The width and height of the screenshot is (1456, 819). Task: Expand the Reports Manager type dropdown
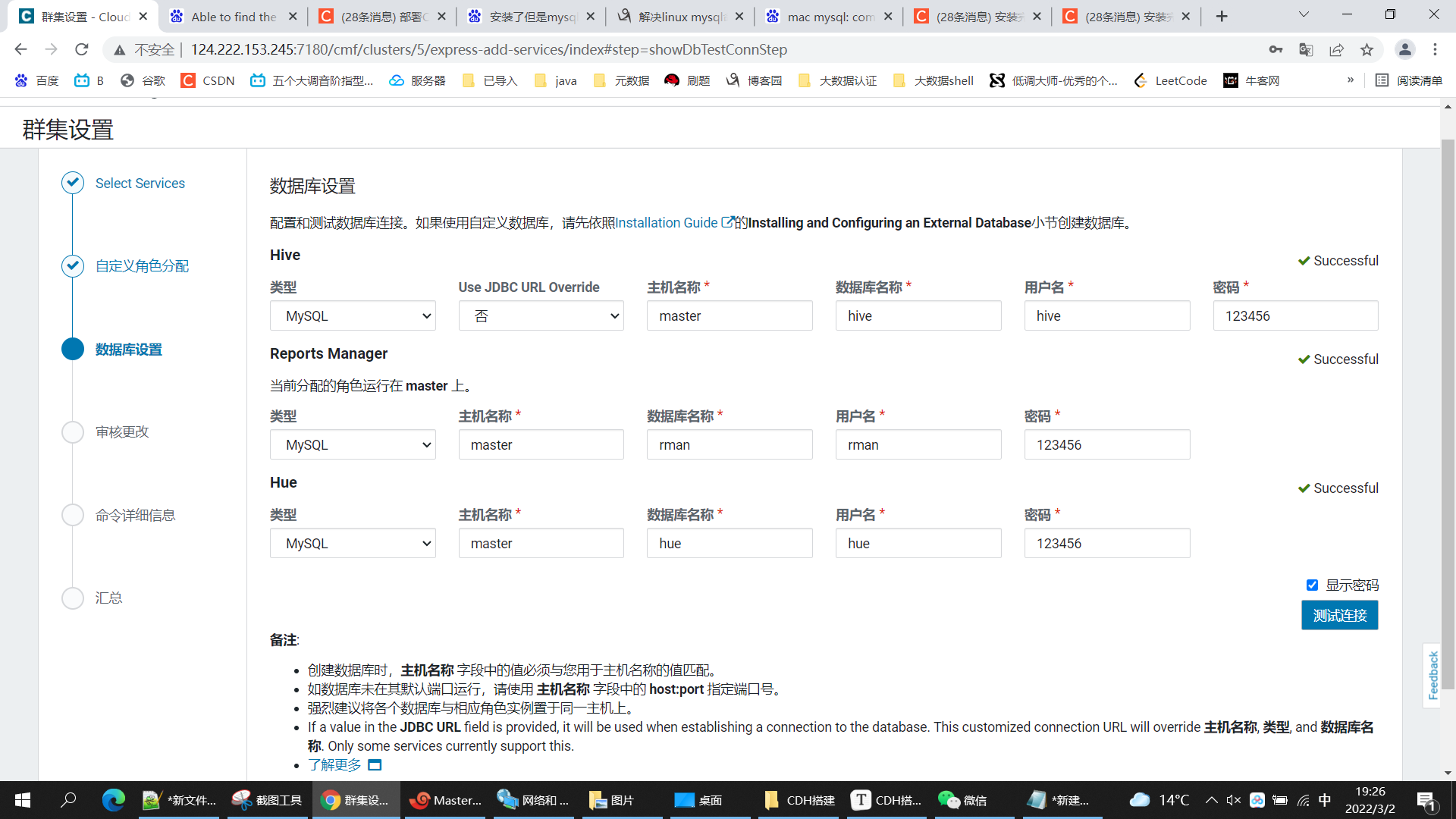tap(353, 445)
